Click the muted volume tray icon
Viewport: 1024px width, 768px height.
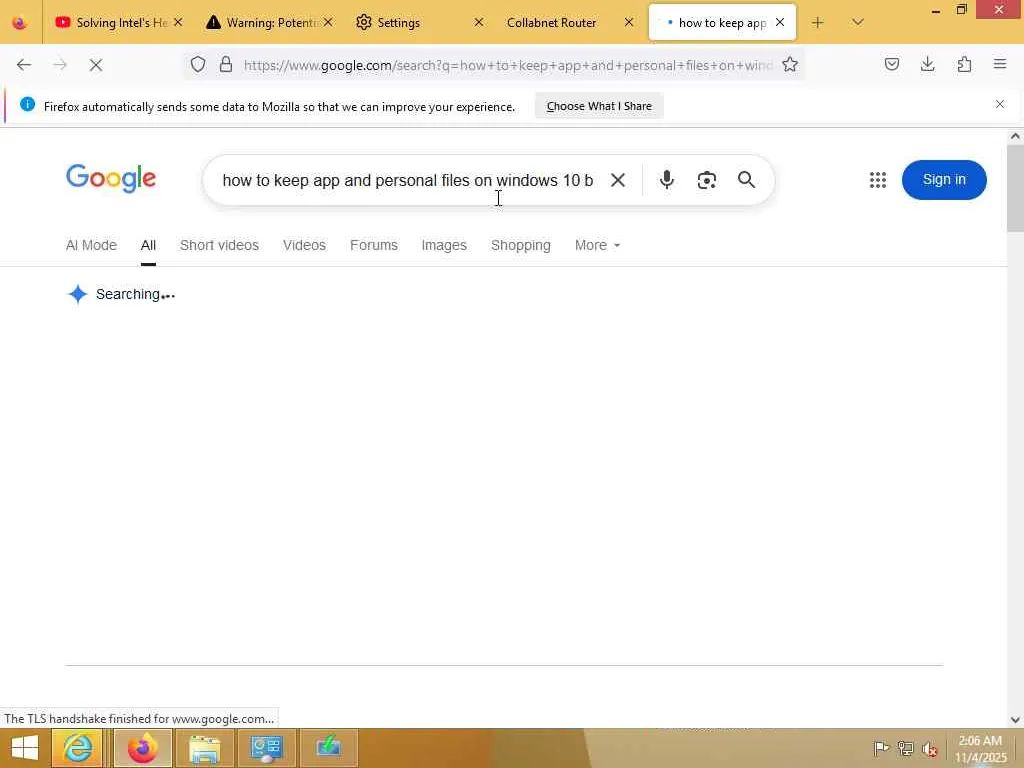pyautogui.click(x=930, y=749)
